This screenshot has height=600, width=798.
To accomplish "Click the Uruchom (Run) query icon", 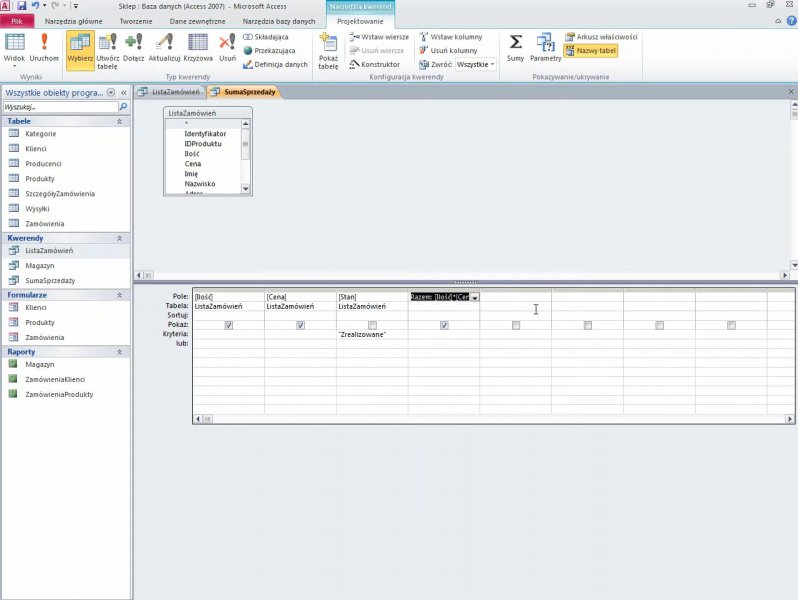I will point(44,46).
